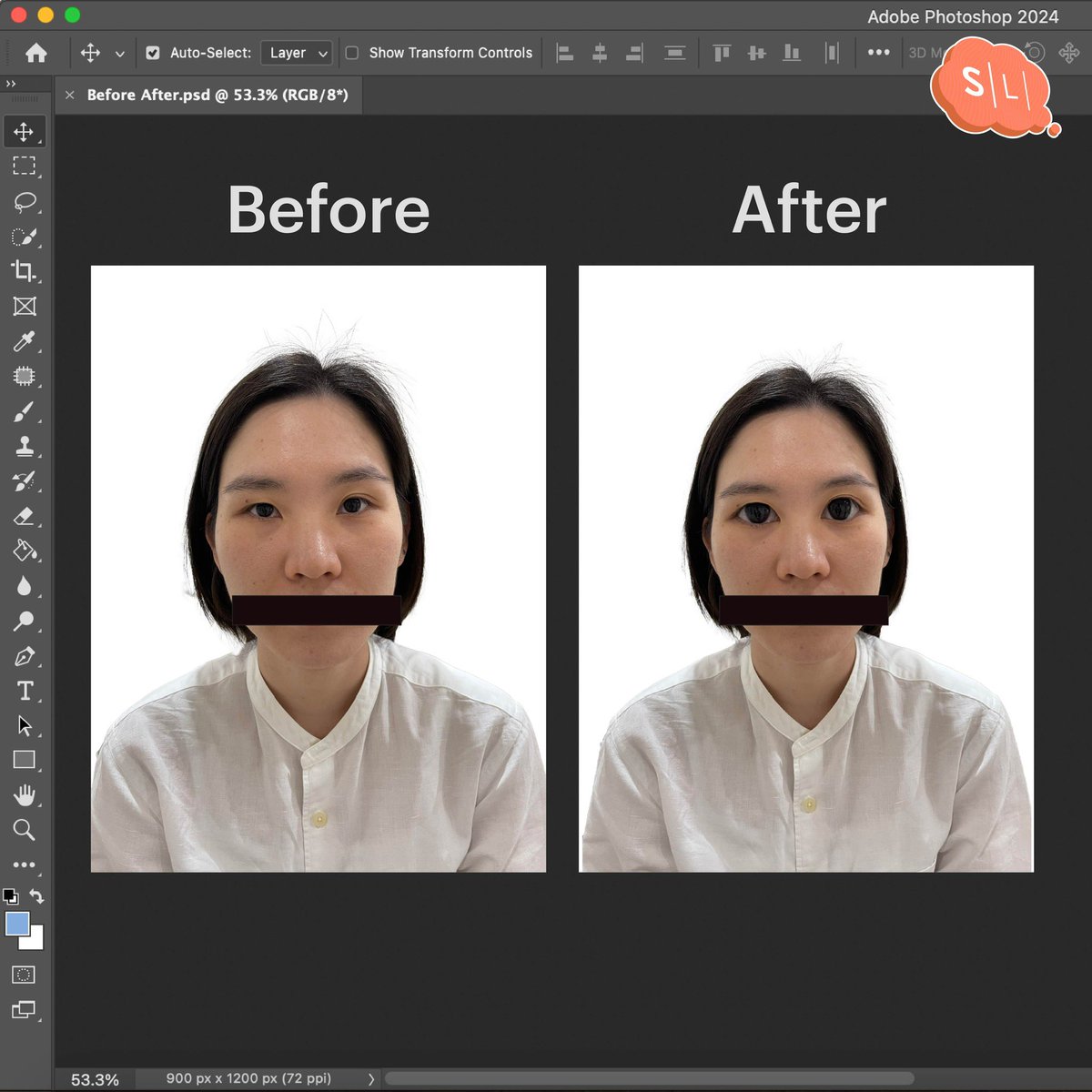This screenshot has height=1092, width=1092.
Task: Grab the Pen tool
Action: 25,656
